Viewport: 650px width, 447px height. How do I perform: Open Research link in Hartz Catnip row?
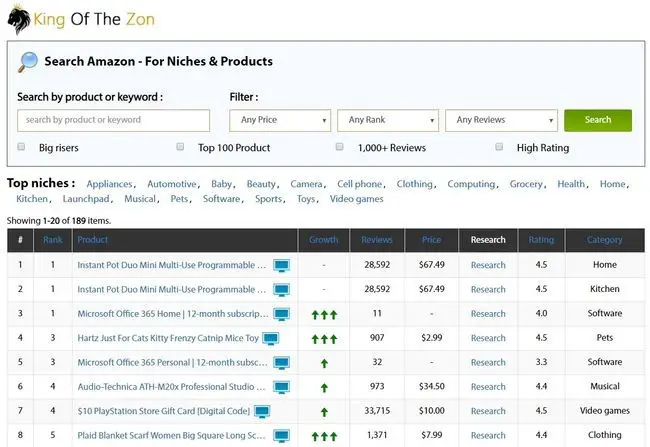pos(488,339)
